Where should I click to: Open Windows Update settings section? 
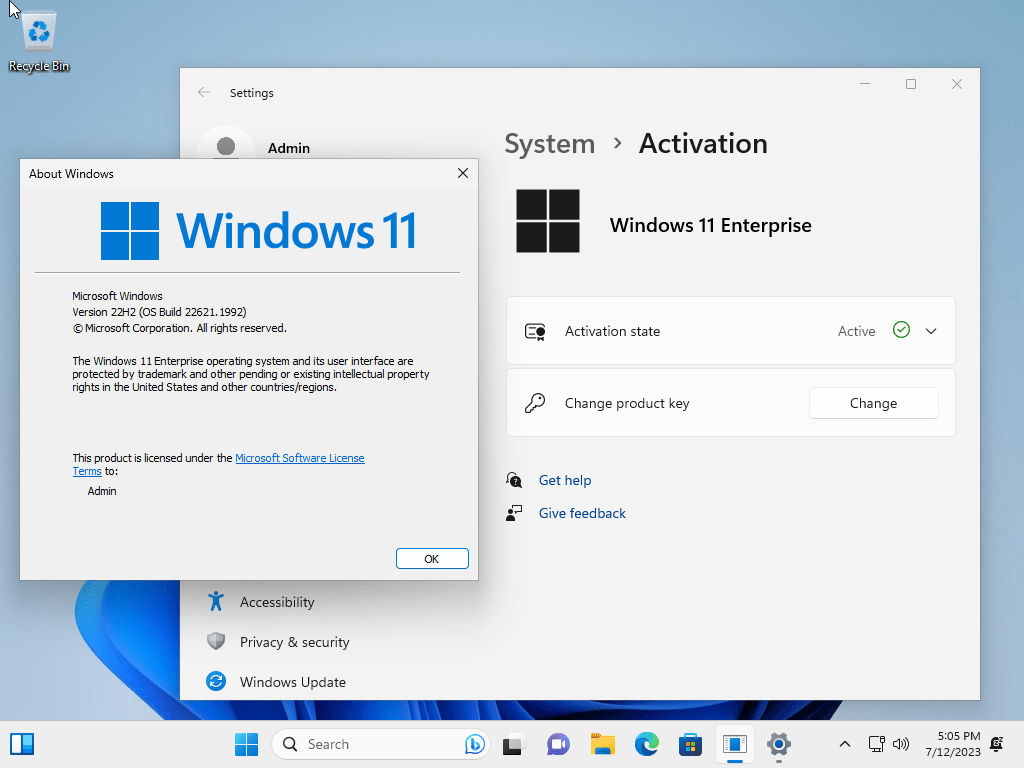click(293, 682)
